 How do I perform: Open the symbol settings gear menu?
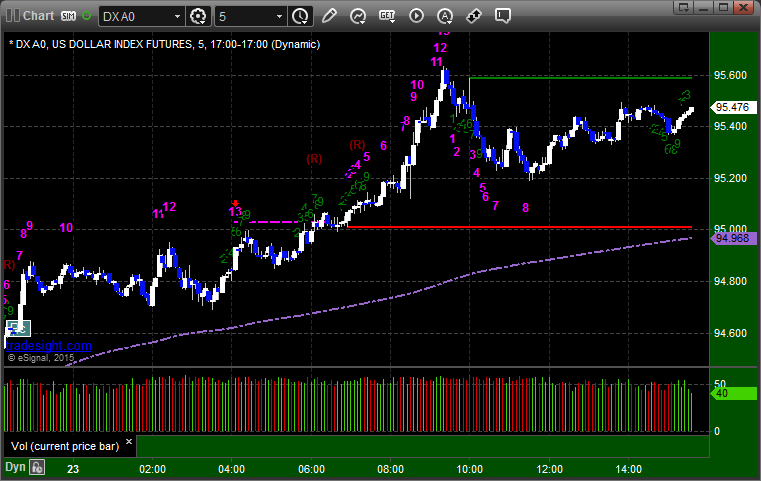tap(198, 17)
